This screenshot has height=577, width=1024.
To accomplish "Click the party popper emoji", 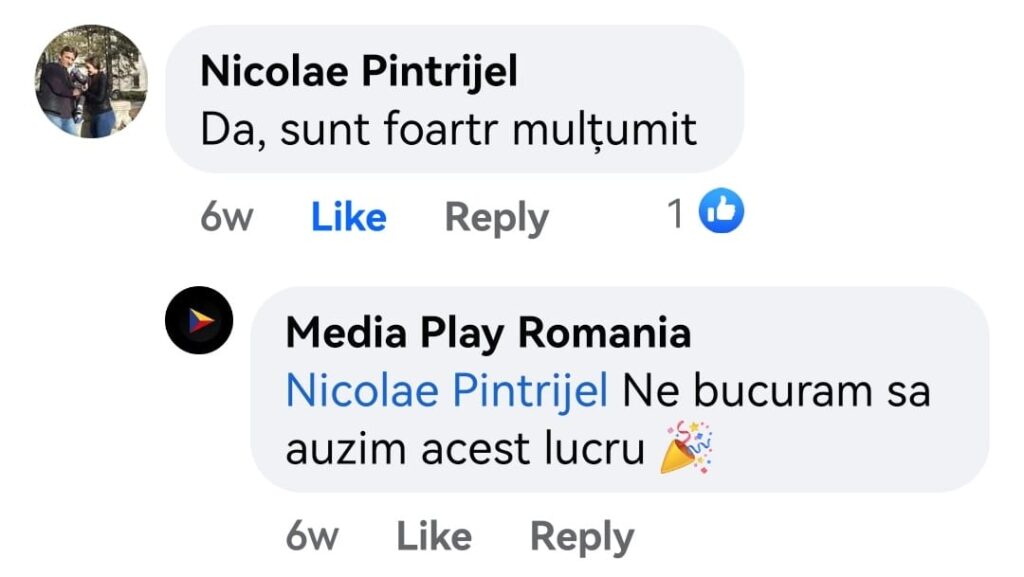I will tap(685, 447).
